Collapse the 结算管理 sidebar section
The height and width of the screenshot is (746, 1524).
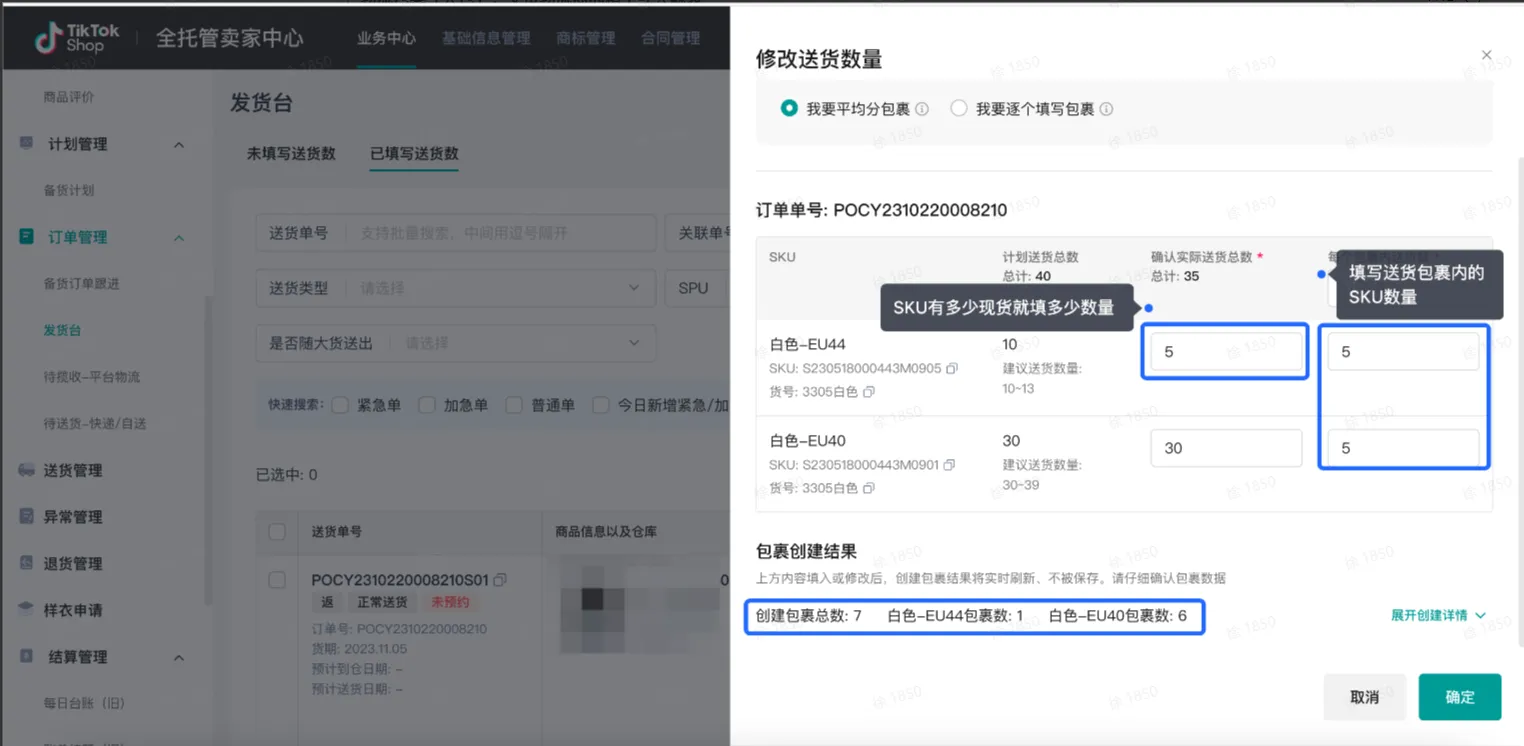179,657
